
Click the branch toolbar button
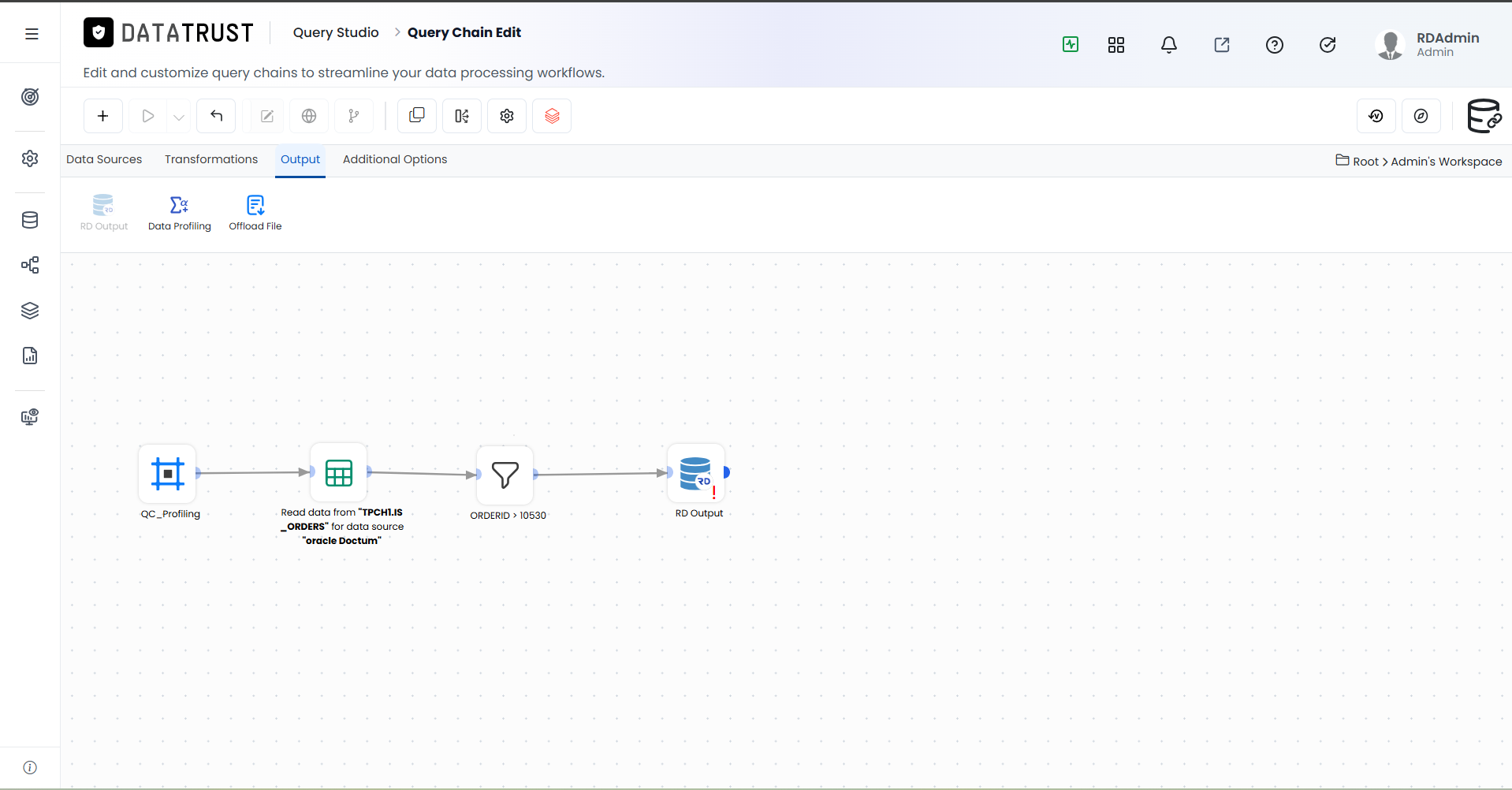point(354,116)
